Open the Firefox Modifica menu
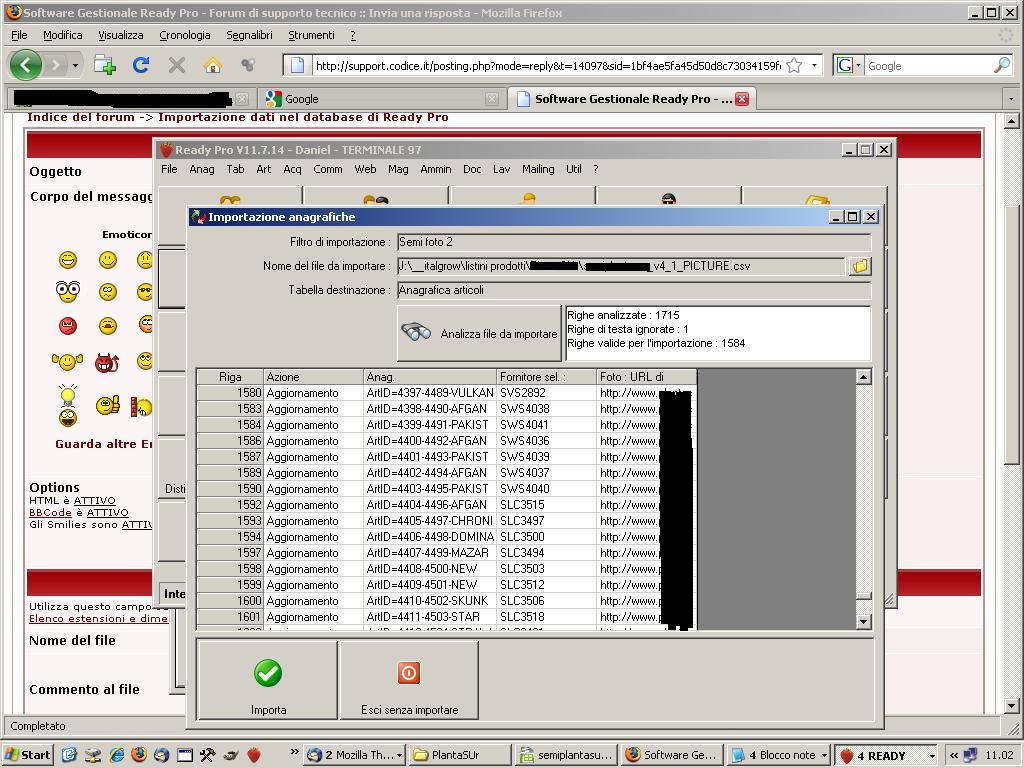Image resolution: width=1024 pixels, height=768 pixels. point(63,35)
